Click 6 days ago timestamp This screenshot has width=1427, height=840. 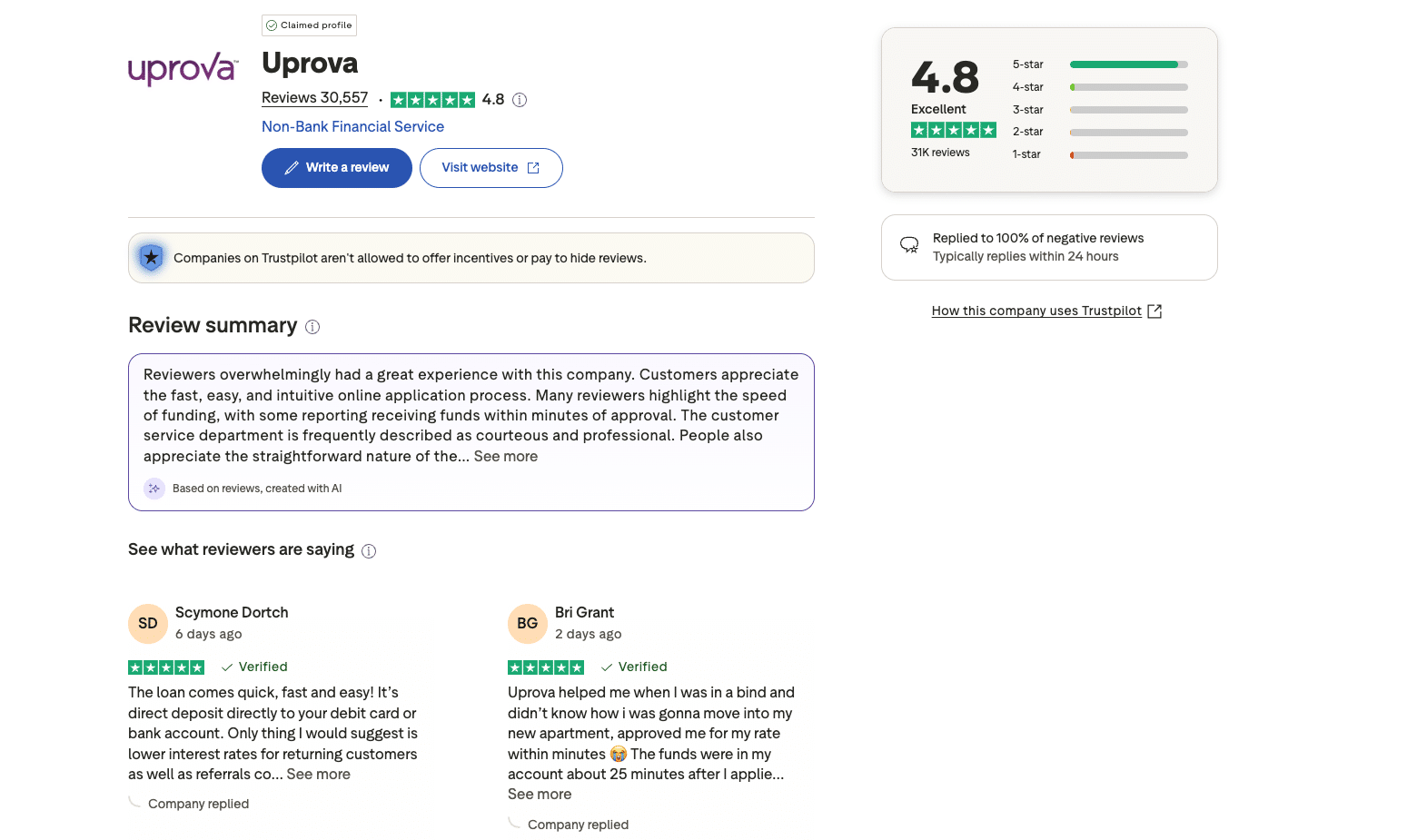coord(209,635)
